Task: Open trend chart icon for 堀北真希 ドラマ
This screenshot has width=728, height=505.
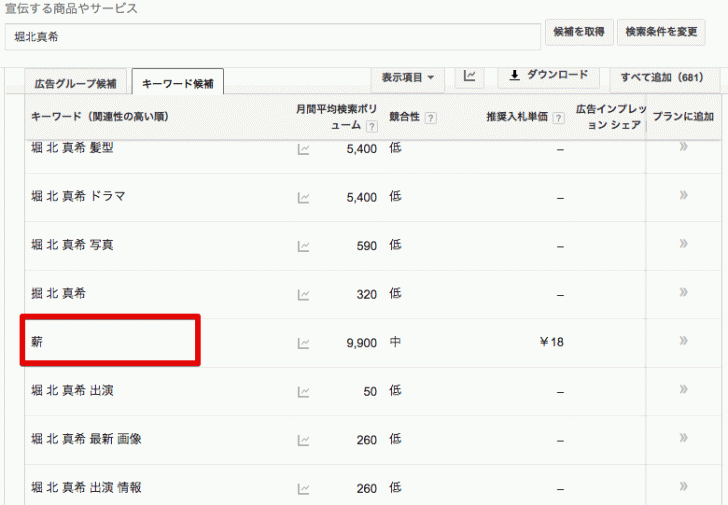Action: [303, 198]
